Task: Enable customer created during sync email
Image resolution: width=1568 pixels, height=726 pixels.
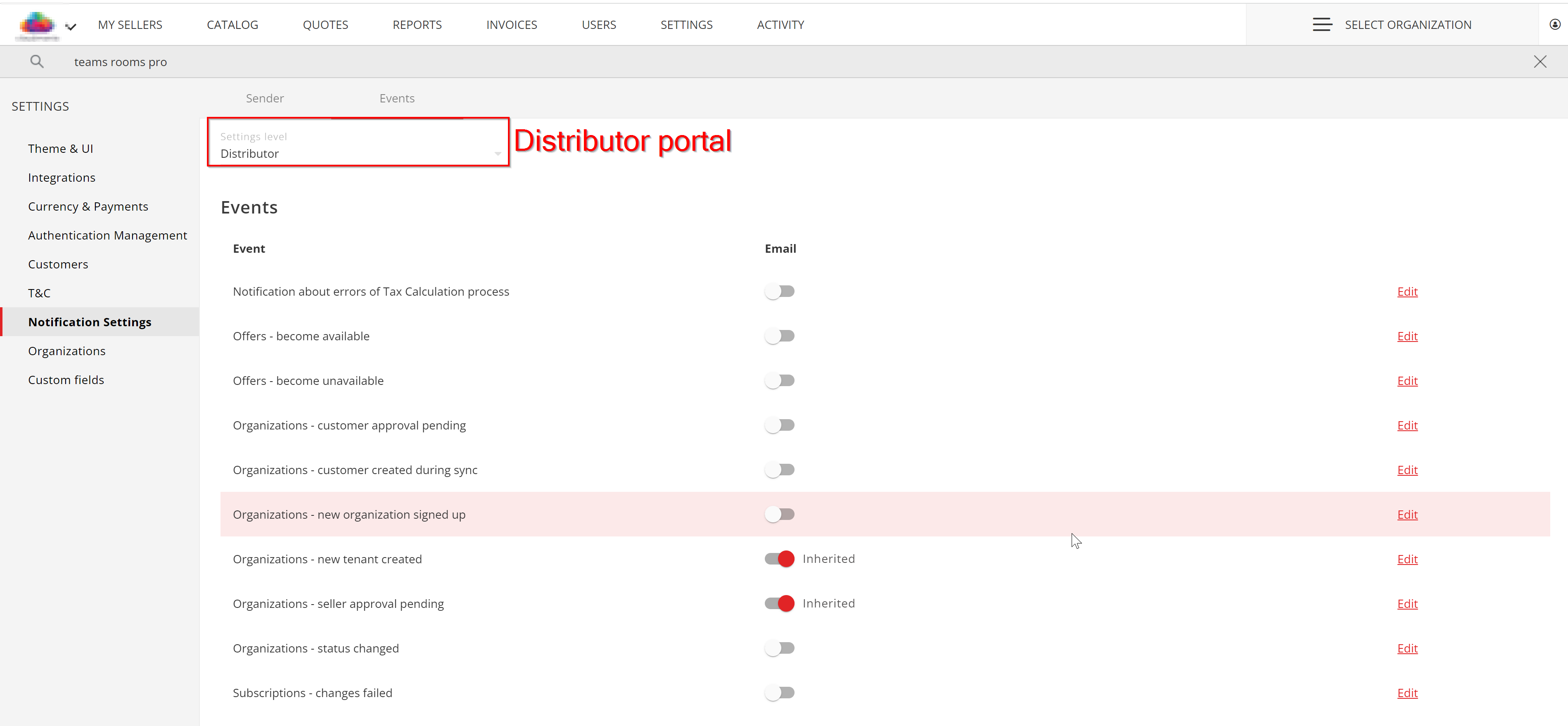Action: [x=779, y=470]
